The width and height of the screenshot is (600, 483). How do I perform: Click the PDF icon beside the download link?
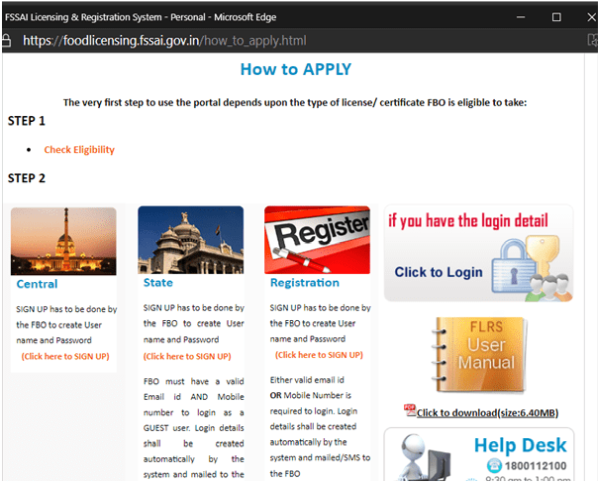[410, 410]
